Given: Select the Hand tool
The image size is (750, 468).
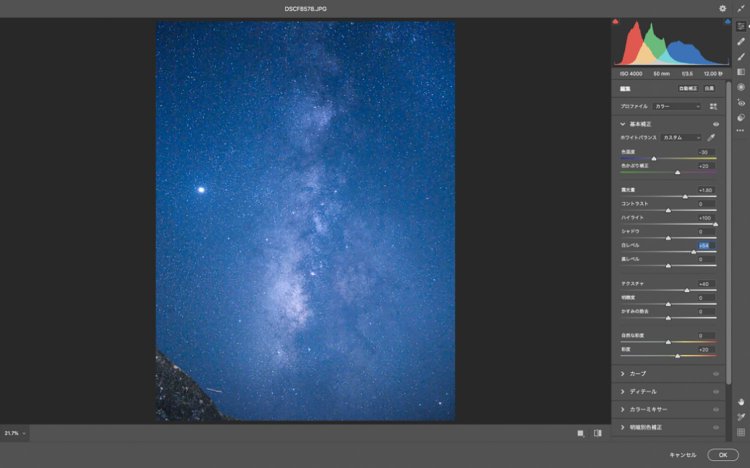Looking at the screenshot, I should [741, 401].
